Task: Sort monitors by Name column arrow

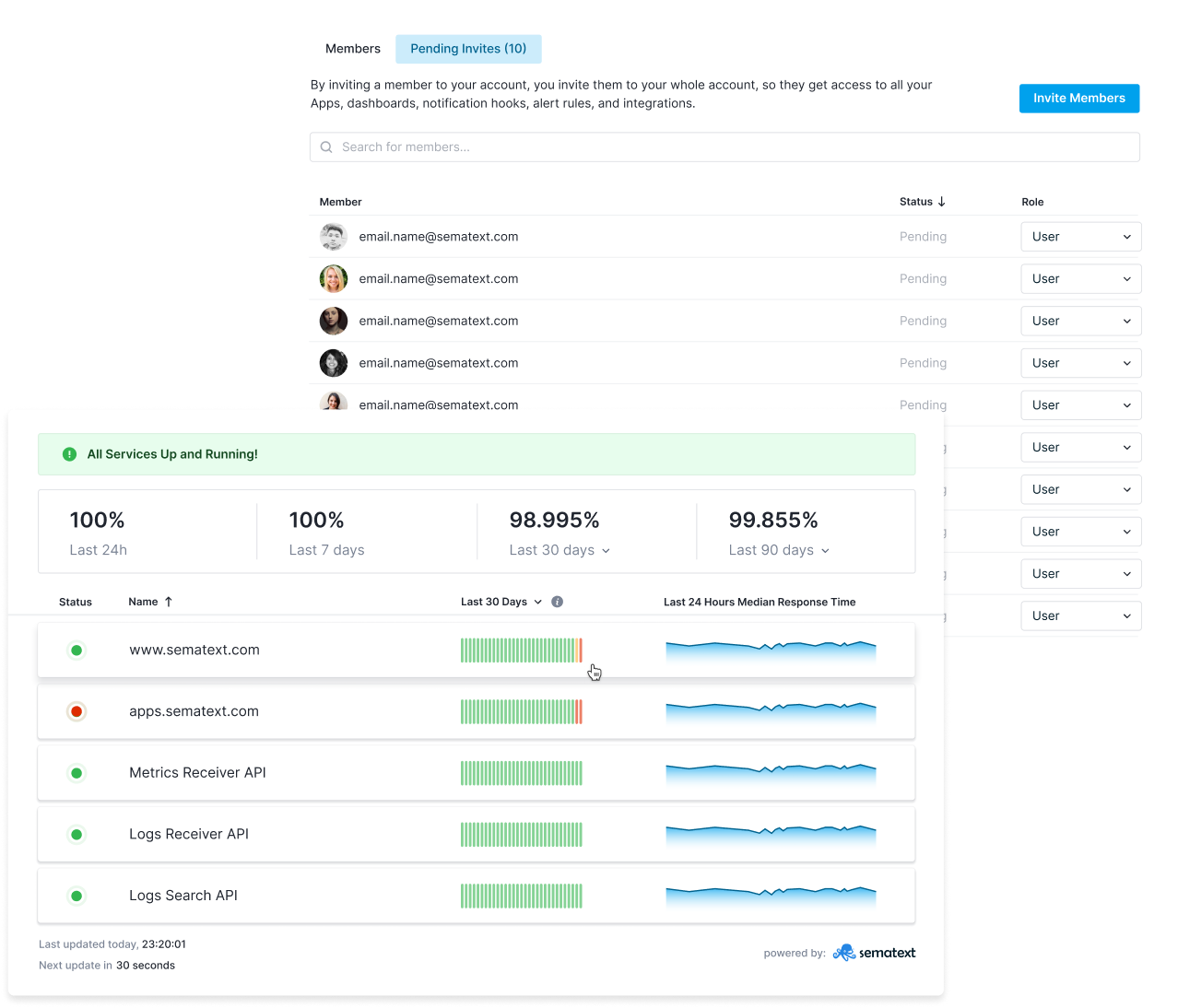Action: (x=169, y=602)
